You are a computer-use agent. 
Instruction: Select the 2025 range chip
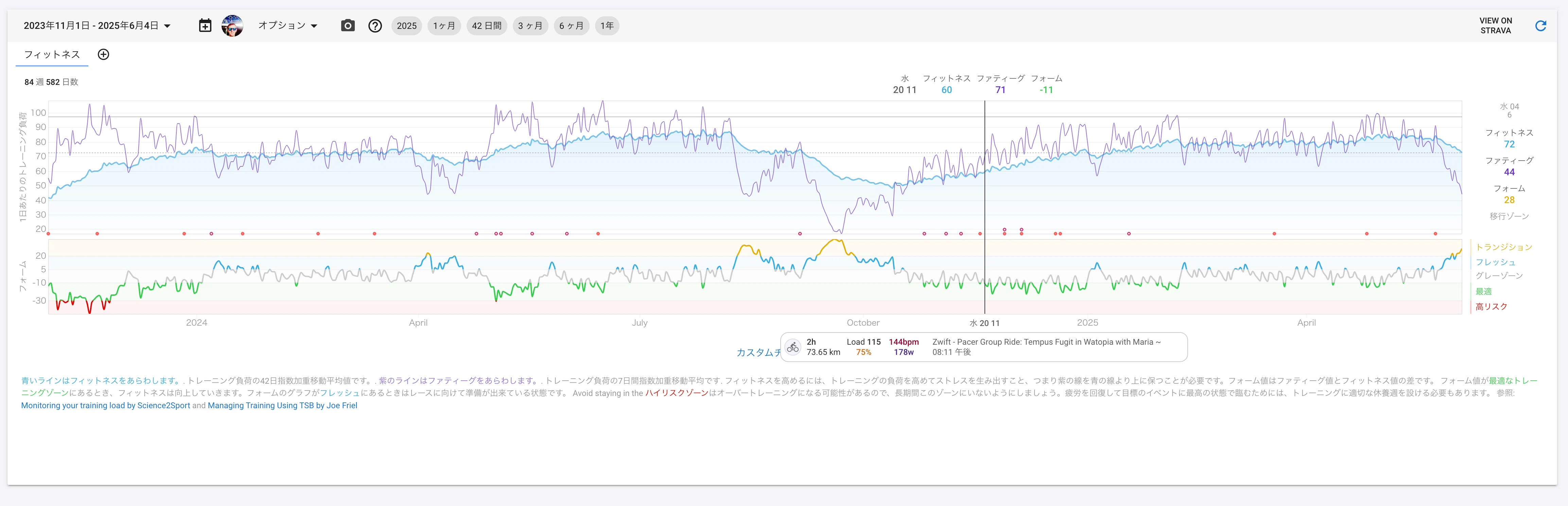pyautogui.click(x=406, y=25)
